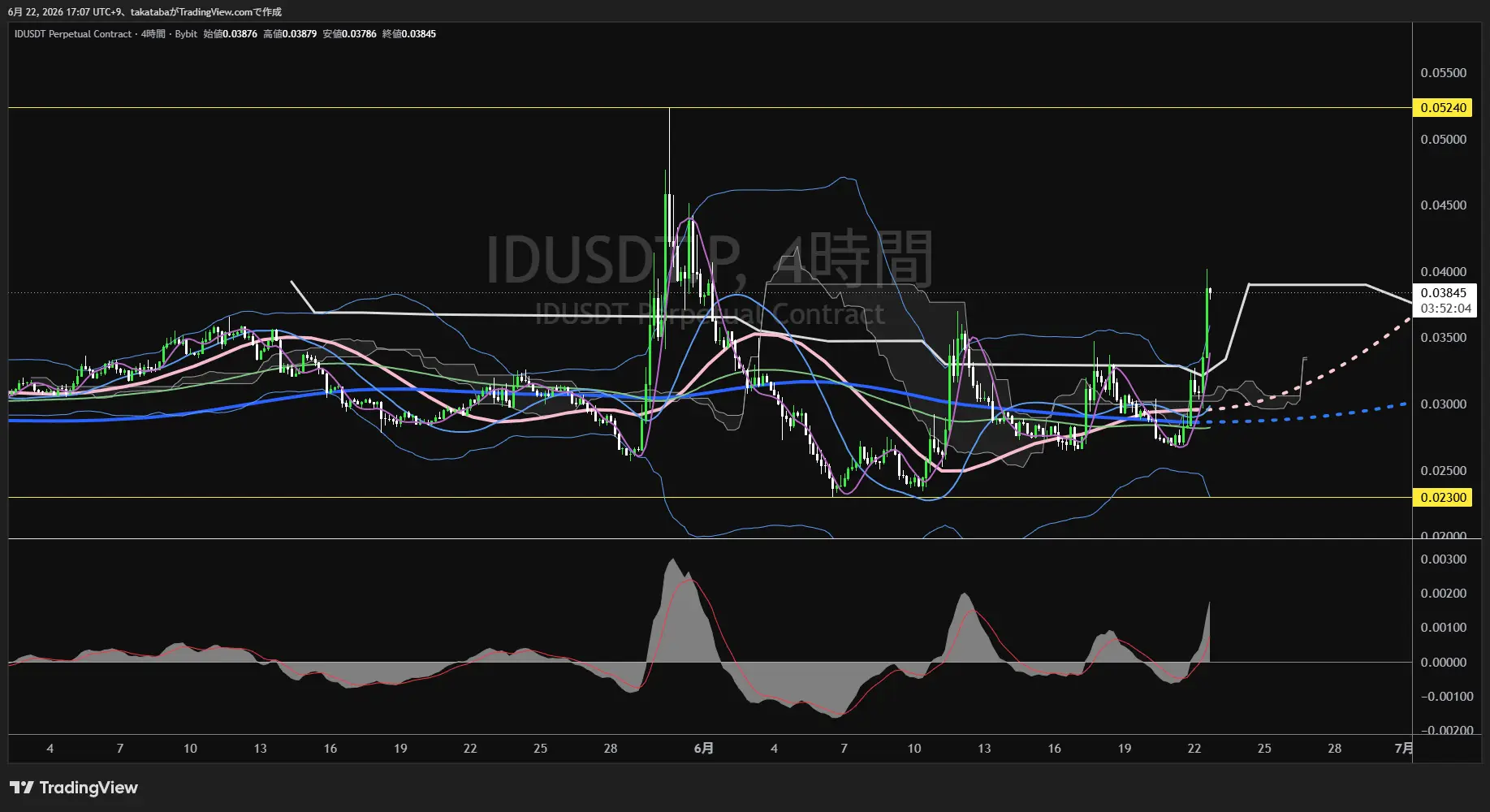Click the 0.04500 price axis label

point(1443,205)
